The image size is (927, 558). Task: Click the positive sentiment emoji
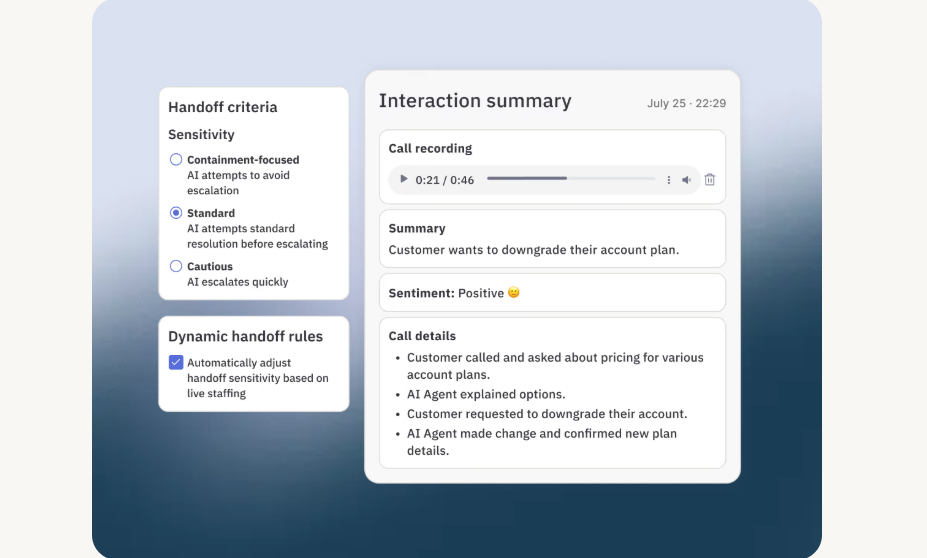coord(514,293)
